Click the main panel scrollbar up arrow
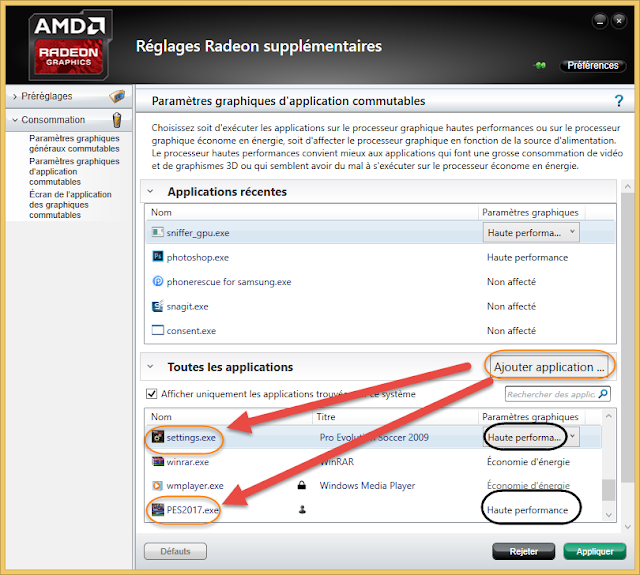This screenshot has height=575, width=640. [x=628, y=186]
